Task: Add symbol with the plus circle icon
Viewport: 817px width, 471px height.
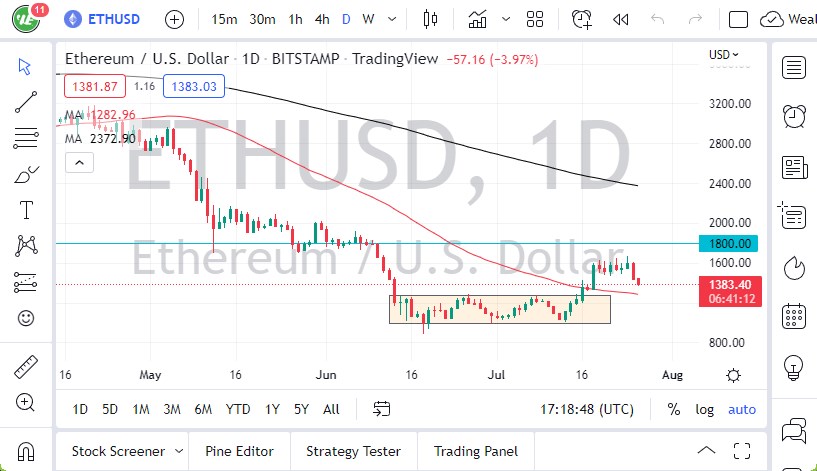Action: click(x=174, y=20)
